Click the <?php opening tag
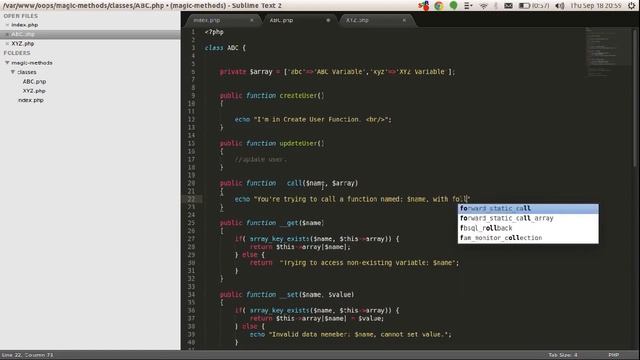Viewport: 640px width, 360px height. coord(214,32)
